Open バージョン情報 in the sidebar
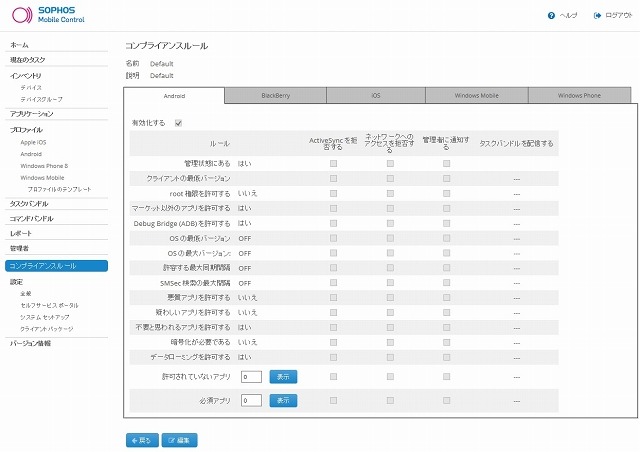The width and height of the screenshot is (640, 452). [30, 344]
